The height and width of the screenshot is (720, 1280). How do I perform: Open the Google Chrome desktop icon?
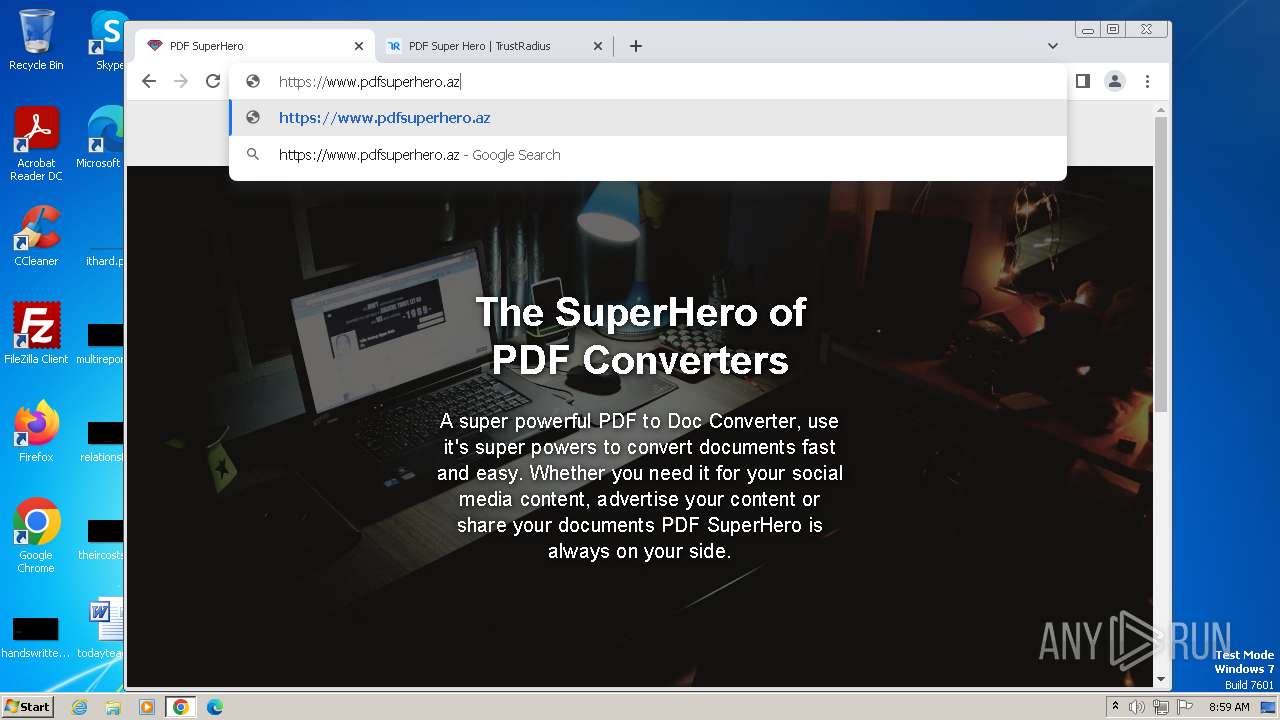(36, 535)
